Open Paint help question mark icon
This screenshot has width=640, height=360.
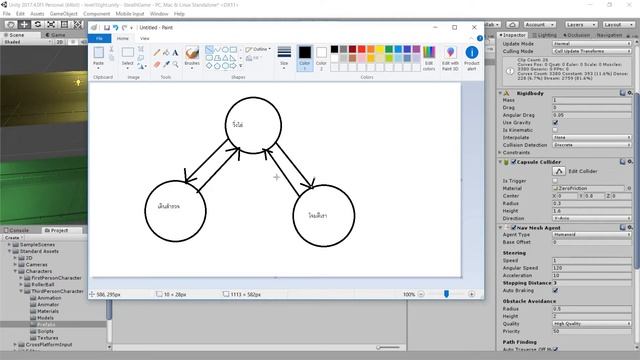click(480, 38)
